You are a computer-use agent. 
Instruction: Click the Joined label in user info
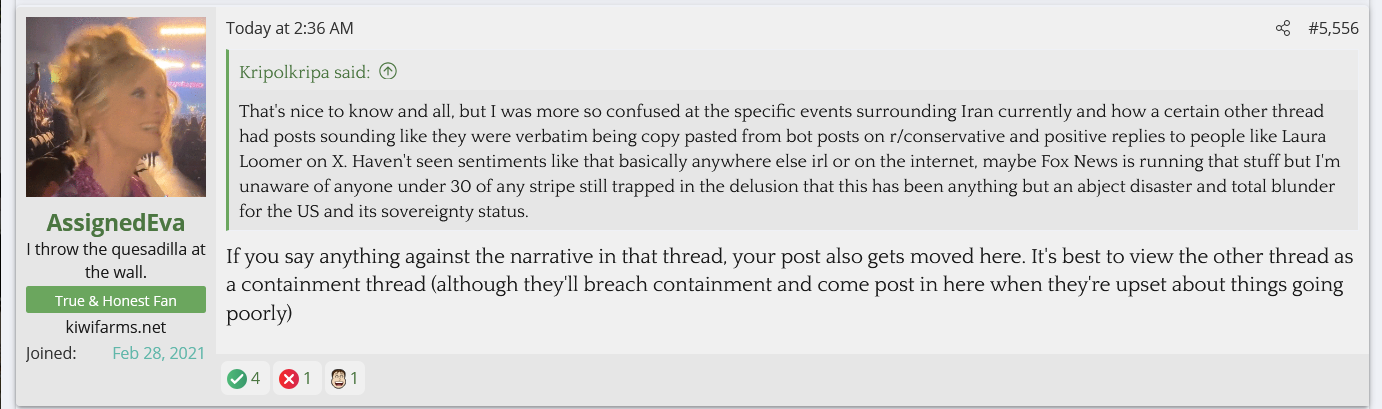[51, 353]
